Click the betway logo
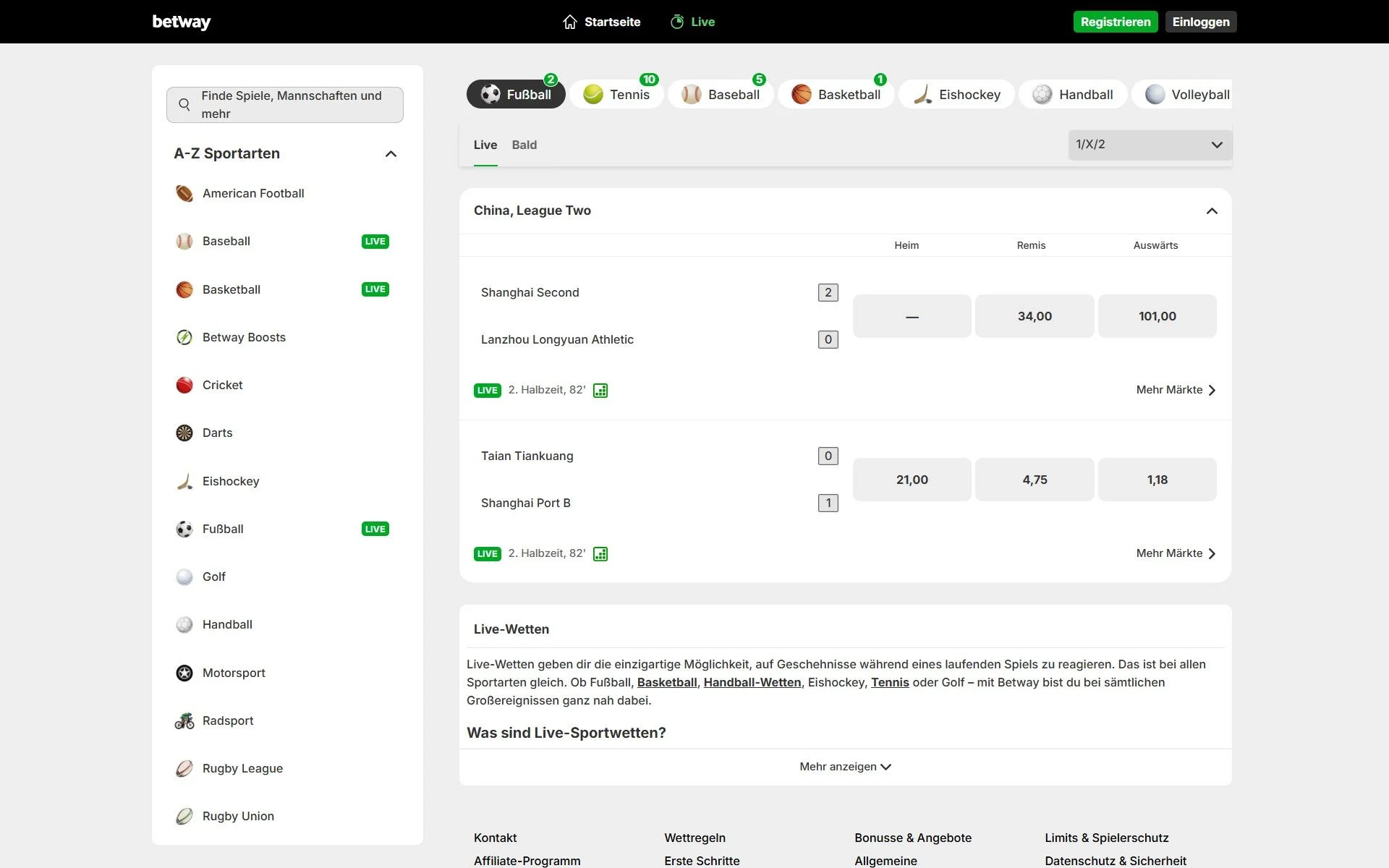The image size is (1389, 868). (x=182, y=22)
